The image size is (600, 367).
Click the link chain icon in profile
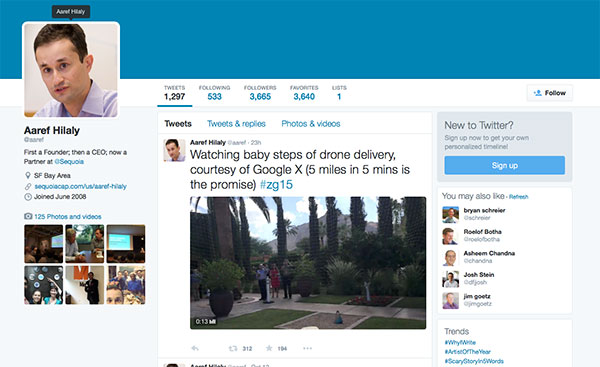28,186
